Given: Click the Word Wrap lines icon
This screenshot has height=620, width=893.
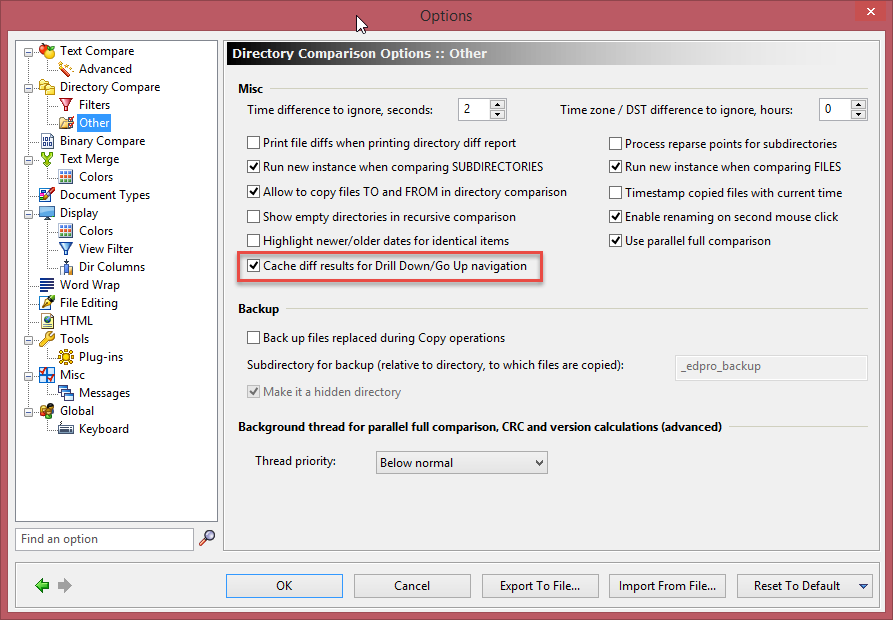Looking at the screenshot, I should (47, 285).
